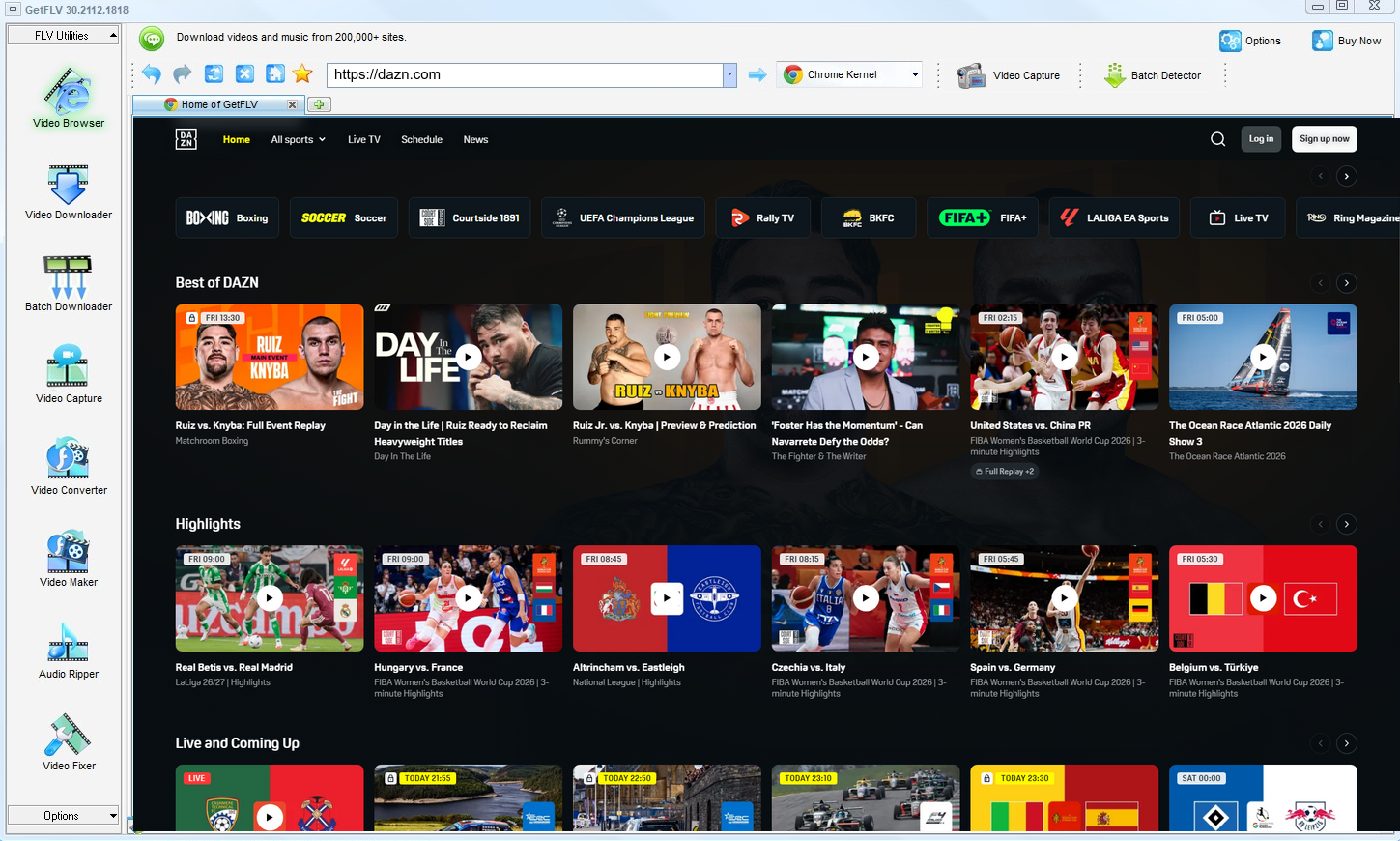Click the Log in button
The height and width of the screenshot is (841, 1400).
click(x=1261, y=139)
